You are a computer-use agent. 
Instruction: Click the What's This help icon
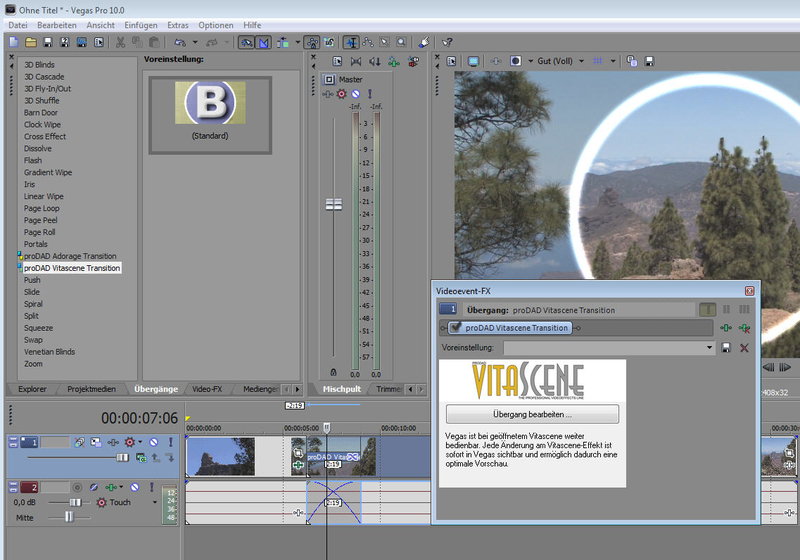(x=447, y=42)
